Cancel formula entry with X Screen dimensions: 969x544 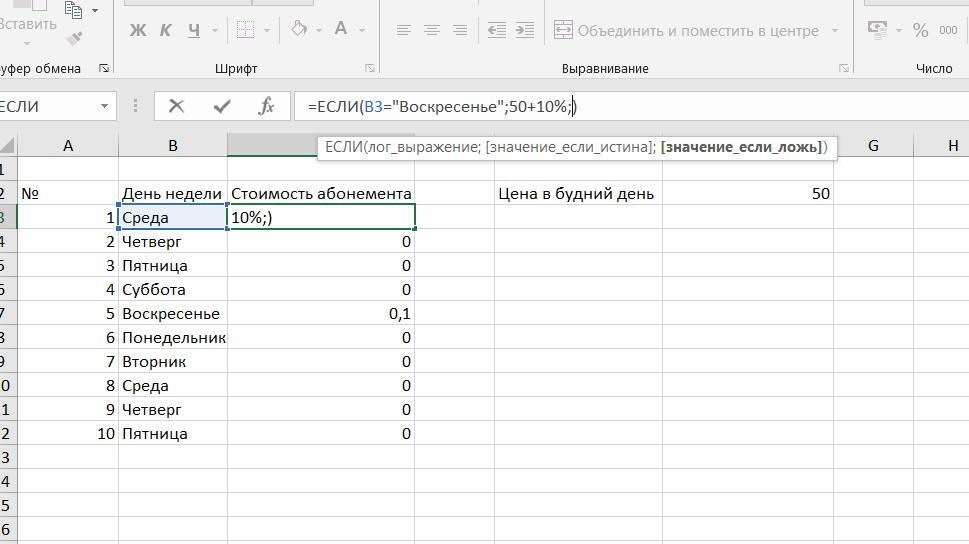pyautogui.click(x=176, y=106)
